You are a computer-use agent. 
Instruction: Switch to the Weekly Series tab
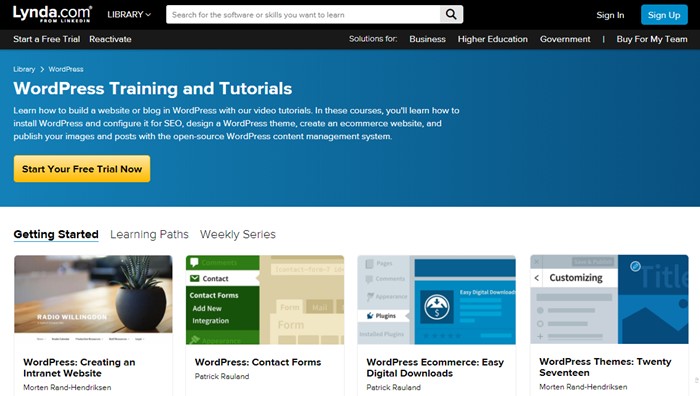(x=238, y=234)
